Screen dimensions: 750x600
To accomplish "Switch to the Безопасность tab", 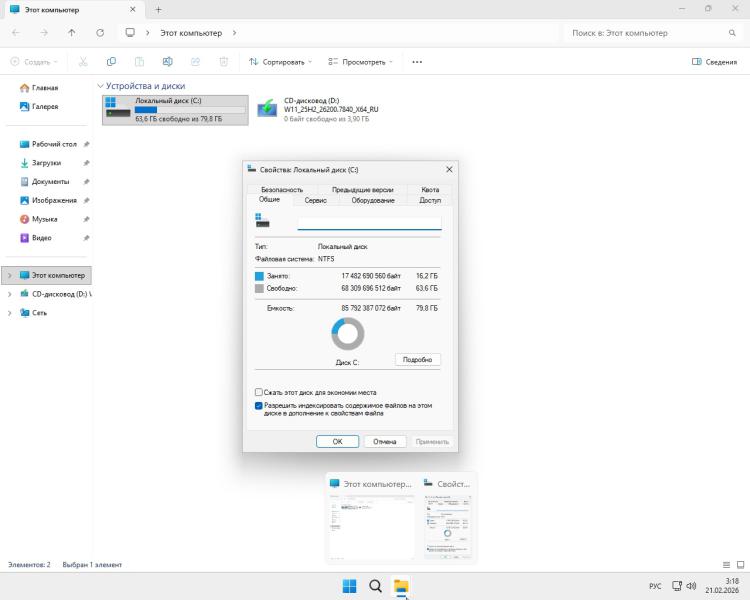I will 282,189.
